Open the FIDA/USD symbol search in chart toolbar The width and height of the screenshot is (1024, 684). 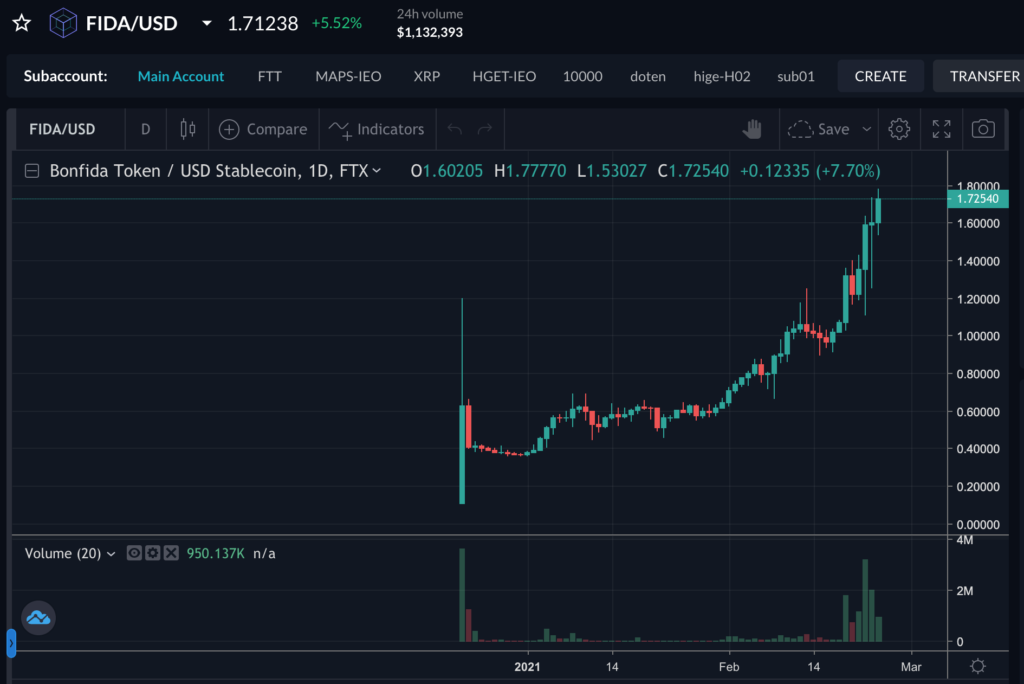click(62, 129)
